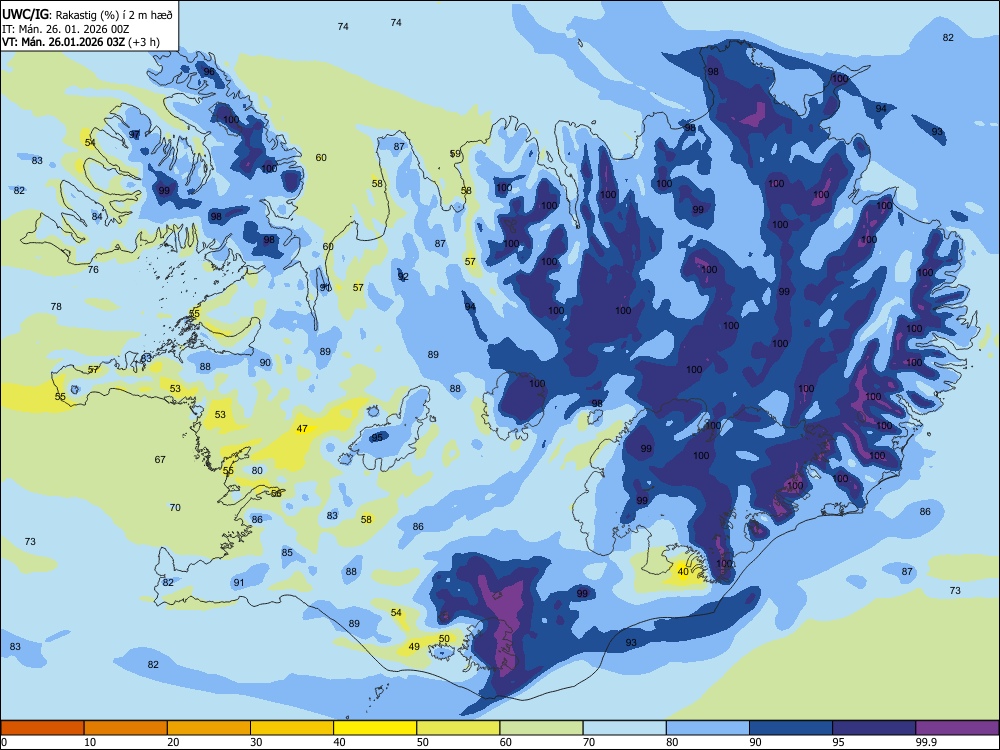Image resolution: width=1000 pixels, height=750 pixels.
Task: Click the 60–70 pale green legend swatch
Action: (x=541, y=728)
